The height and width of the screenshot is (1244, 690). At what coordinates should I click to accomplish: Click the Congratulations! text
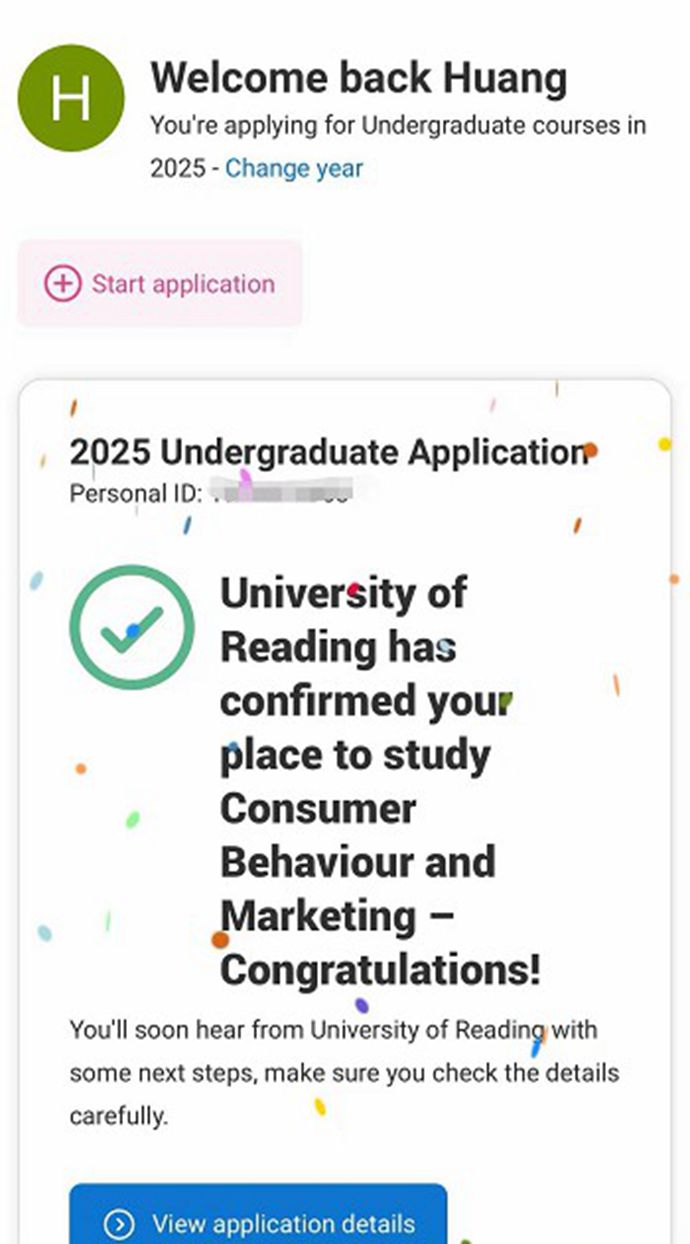pos(380,969)
